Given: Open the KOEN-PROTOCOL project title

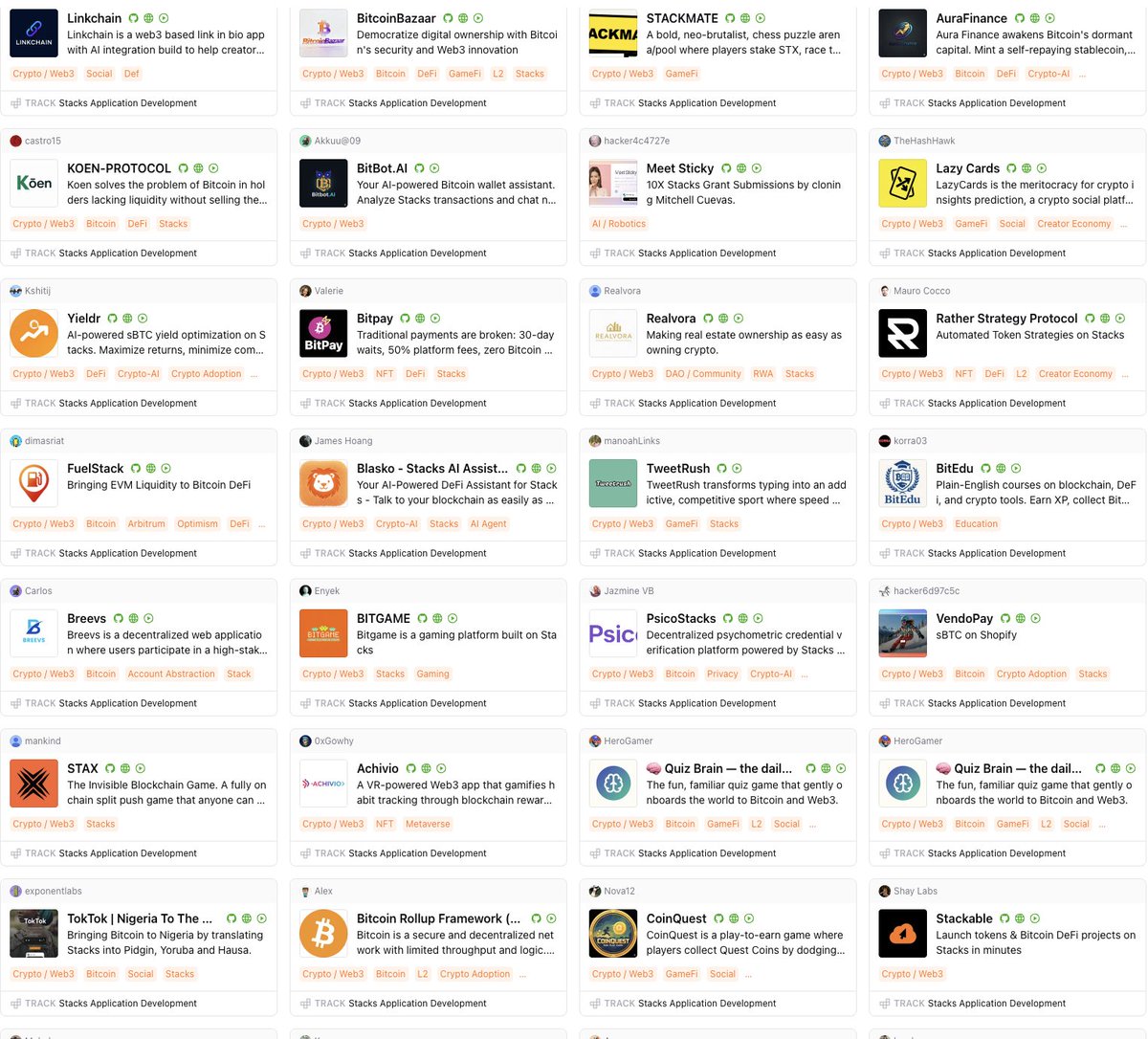Looking at the screenshot, I should click(x=119, y=168).
